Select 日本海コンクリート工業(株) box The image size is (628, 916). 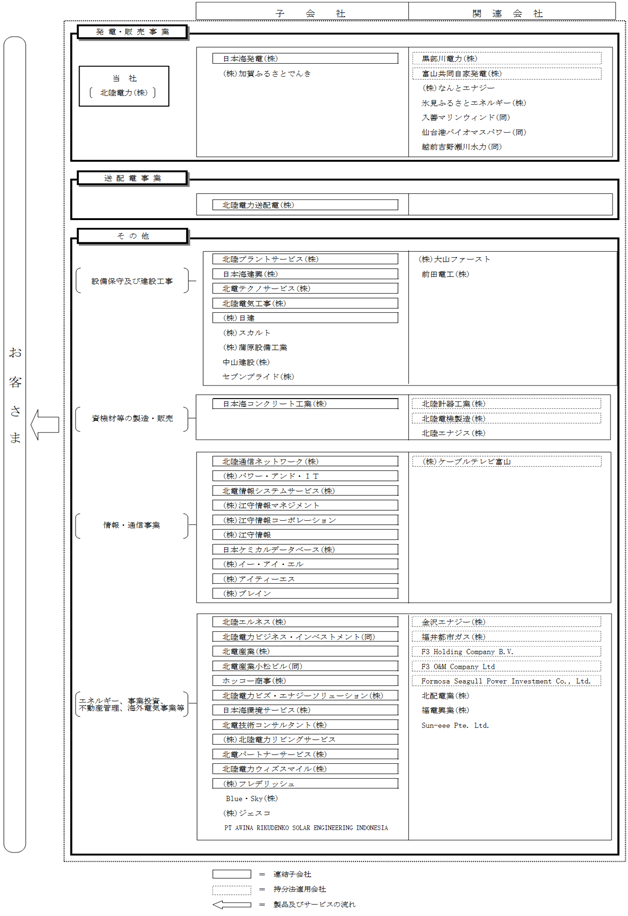[x=305, y=404]
